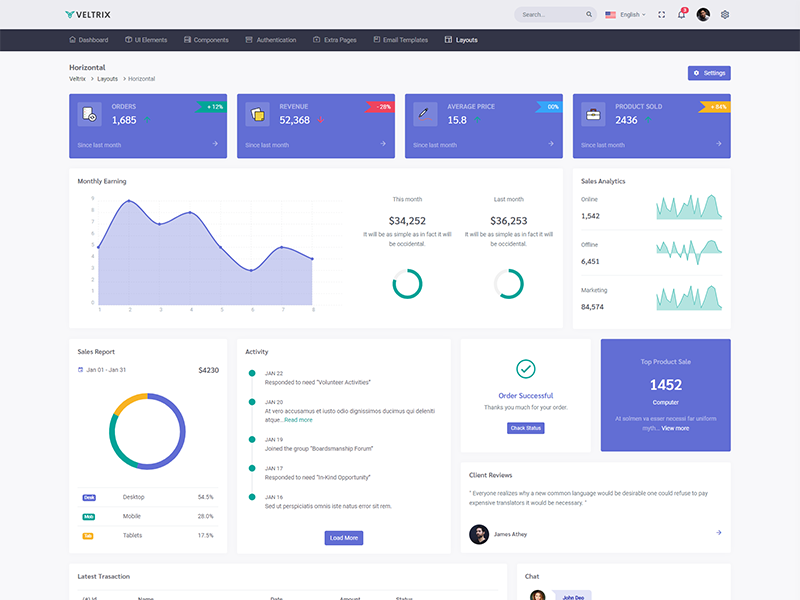The height and width of the screenshot is (600, 800).
Task: Open the user avatar menu
Action: (x=703, y=15)
